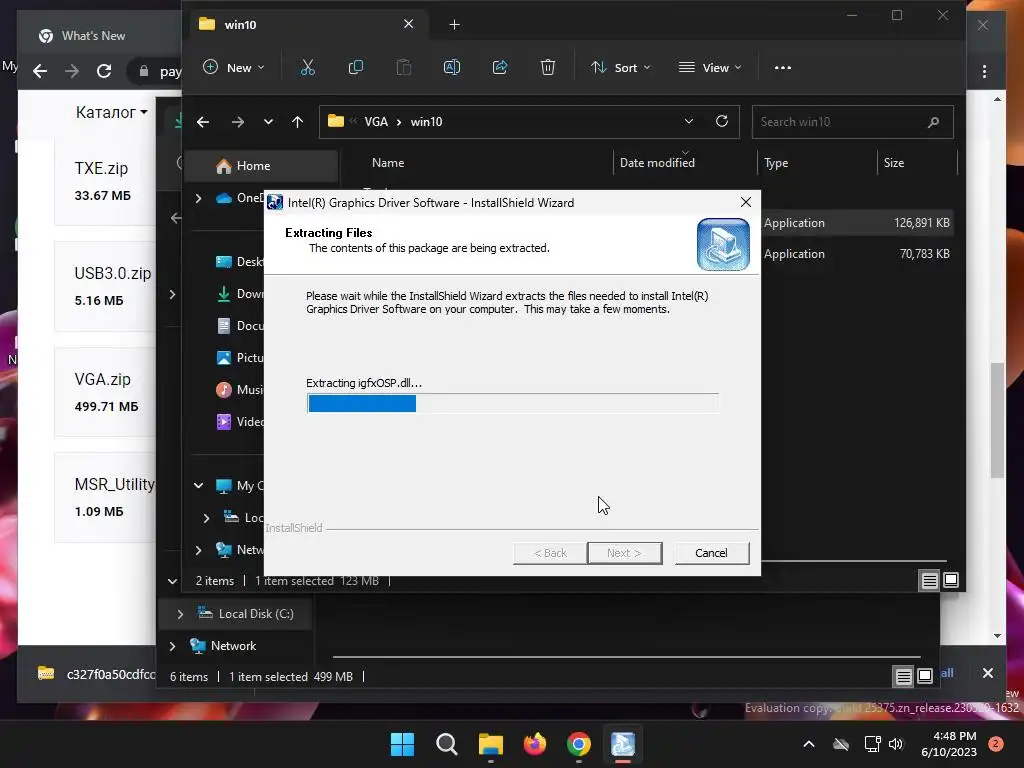The image size is (1024, 768).
Task: Click the Paste icon in Explorer toolbar
Action: coord(404,67)
